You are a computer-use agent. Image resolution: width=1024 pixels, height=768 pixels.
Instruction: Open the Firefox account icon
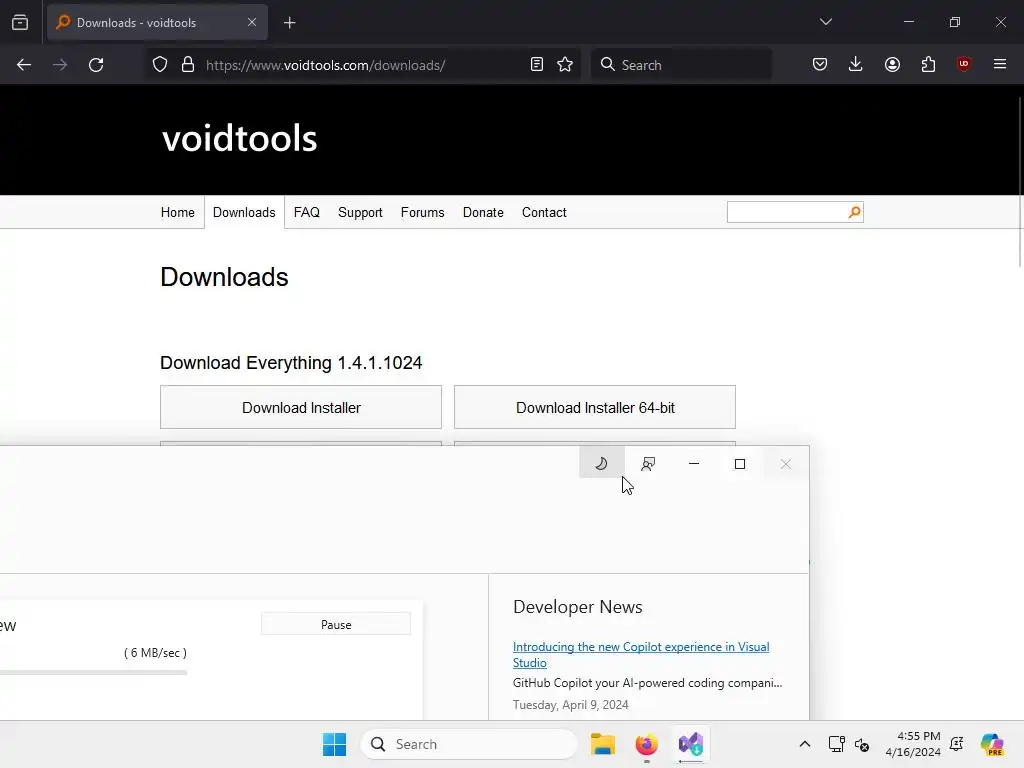(892, 65)
